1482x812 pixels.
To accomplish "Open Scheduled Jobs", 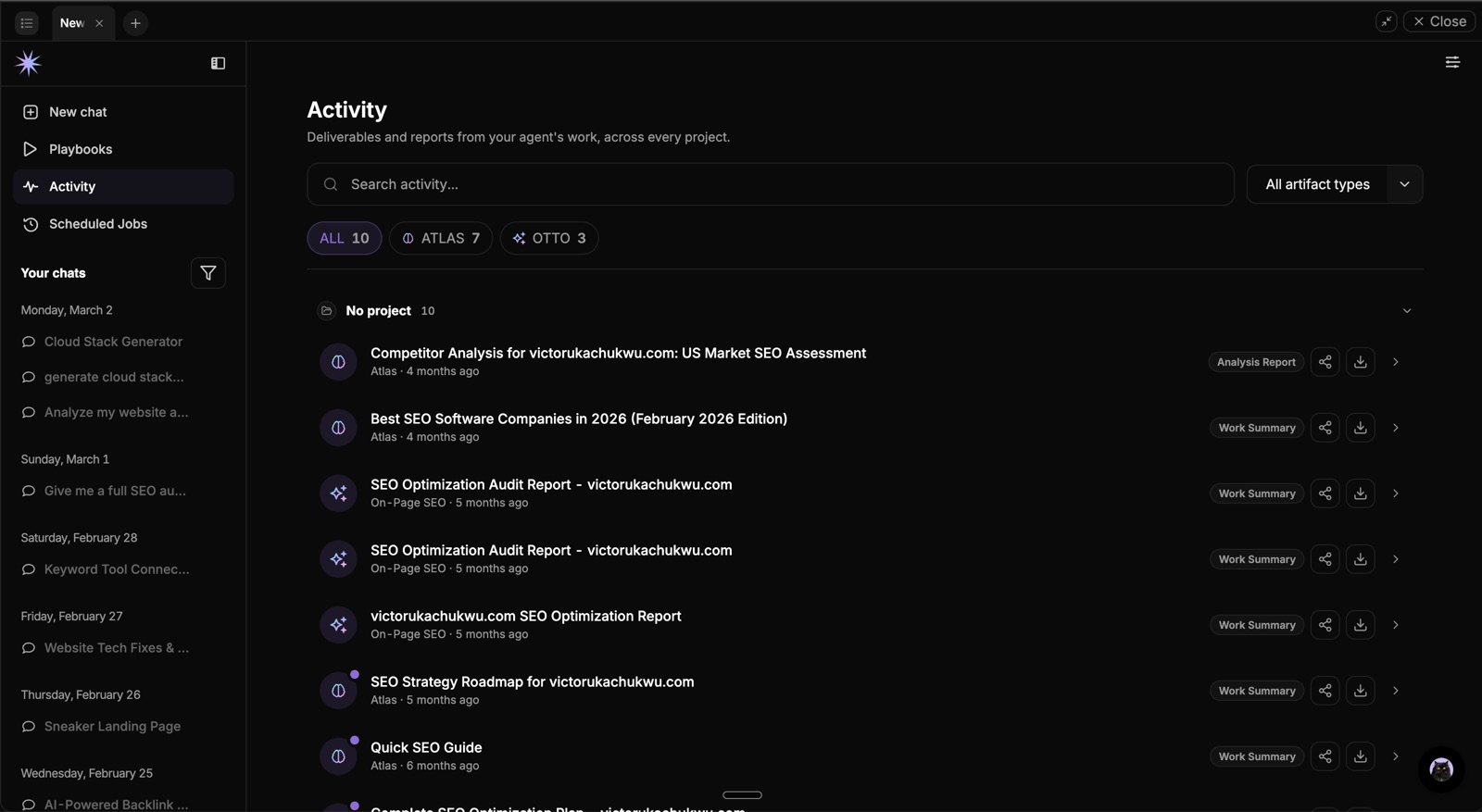I will pyautogui.click(x=123, y=224).
